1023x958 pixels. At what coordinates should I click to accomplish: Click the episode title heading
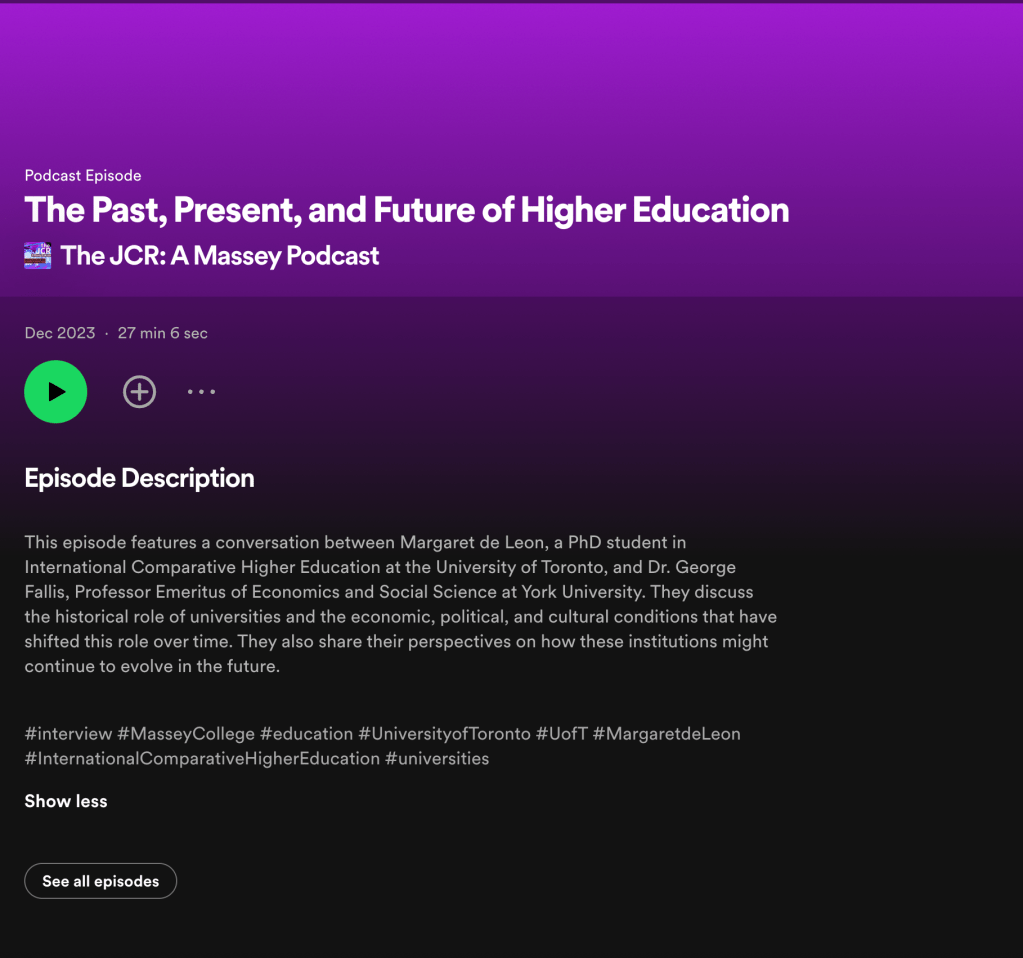[406, 211]
